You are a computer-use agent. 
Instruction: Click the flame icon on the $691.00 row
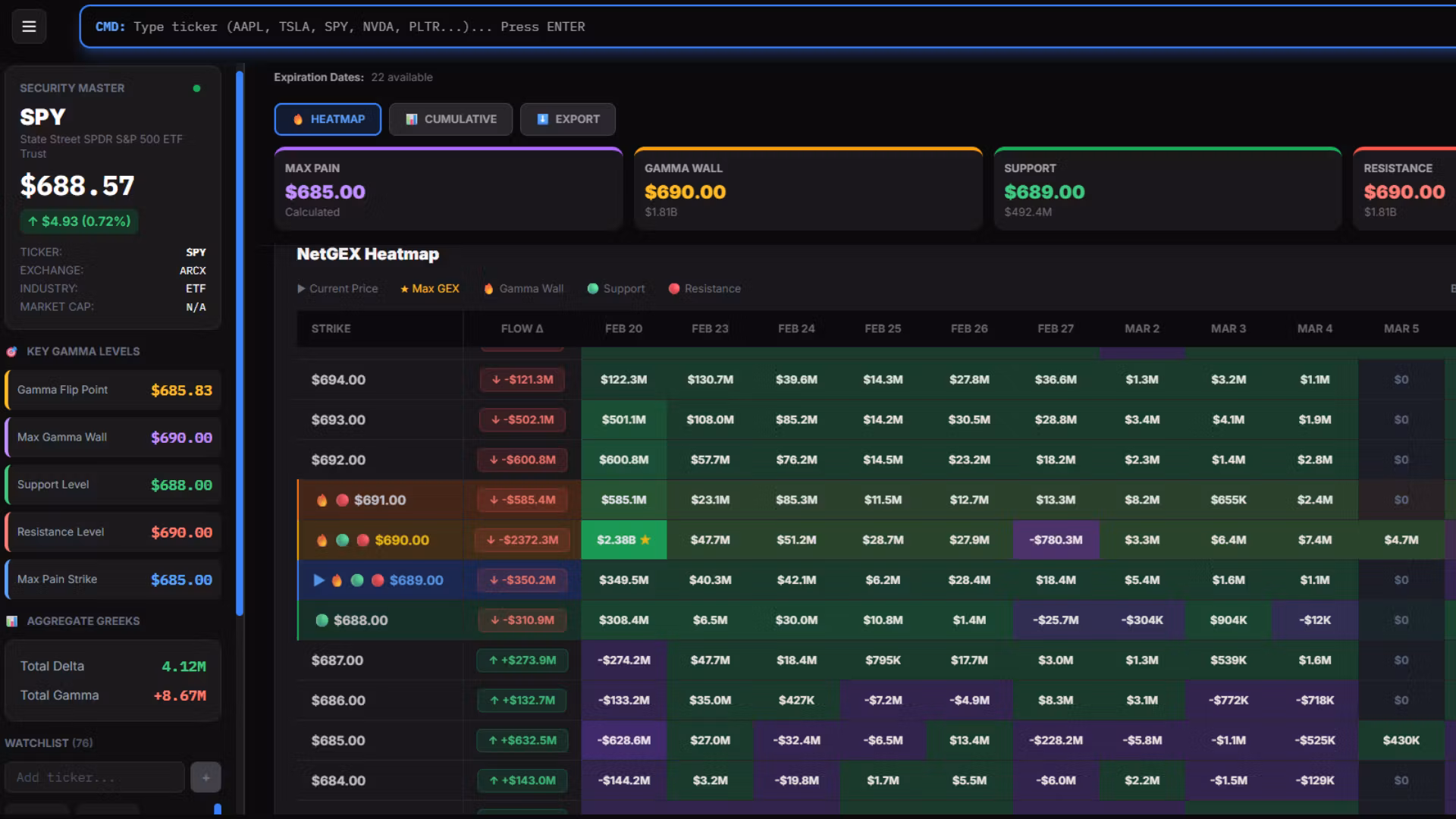[322, 500]
